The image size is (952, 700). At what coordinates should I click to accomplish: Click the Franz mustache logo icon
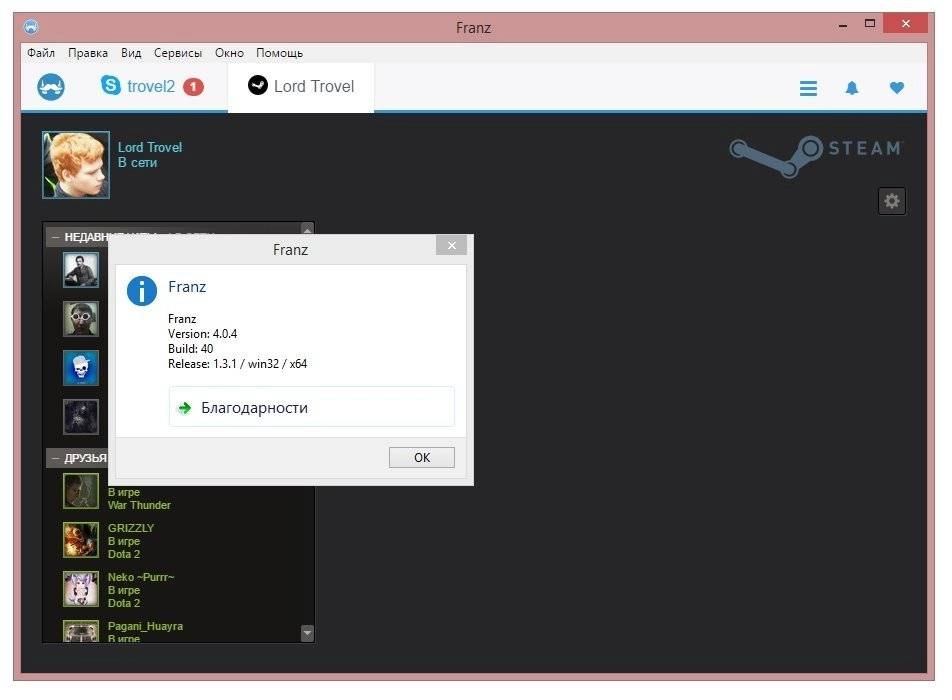click(51, 87)
